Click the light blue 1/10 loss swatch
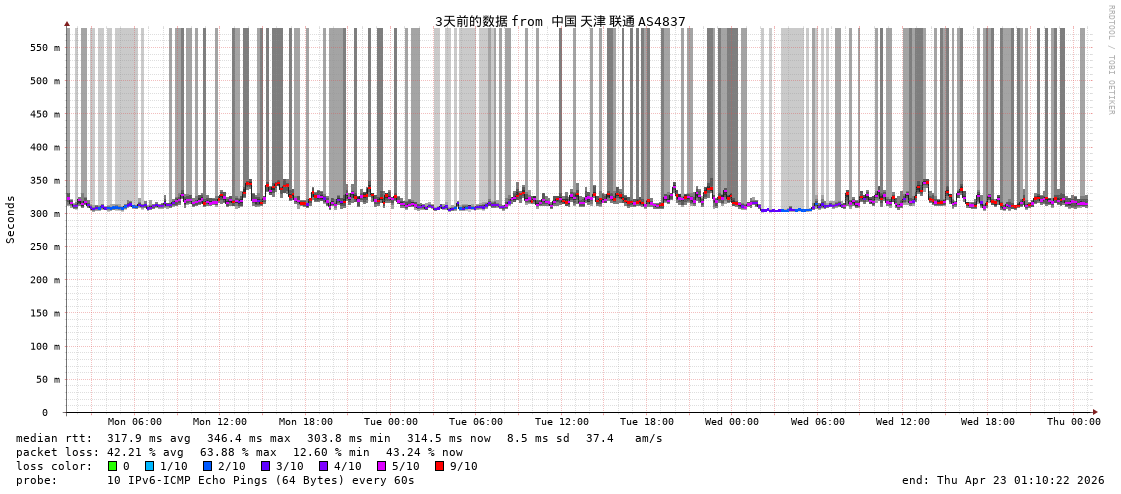Image resolution: width=1121 pixels, height=494 pixels. point(149,466)
